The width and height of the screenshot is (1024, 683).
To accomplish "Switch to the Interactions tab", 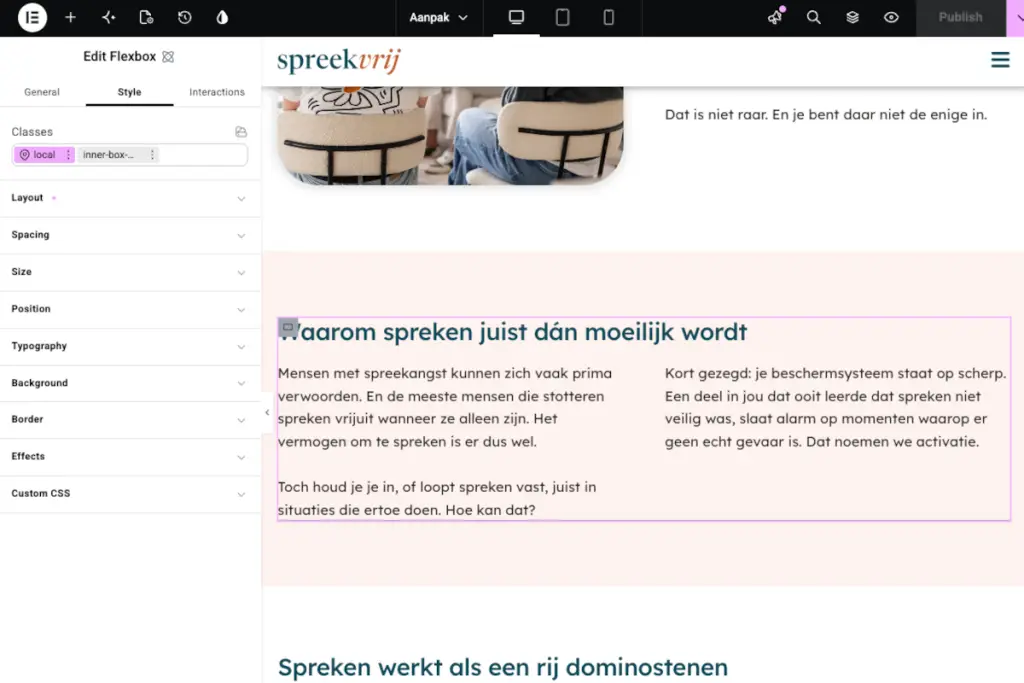I will (x=217, y=92).
